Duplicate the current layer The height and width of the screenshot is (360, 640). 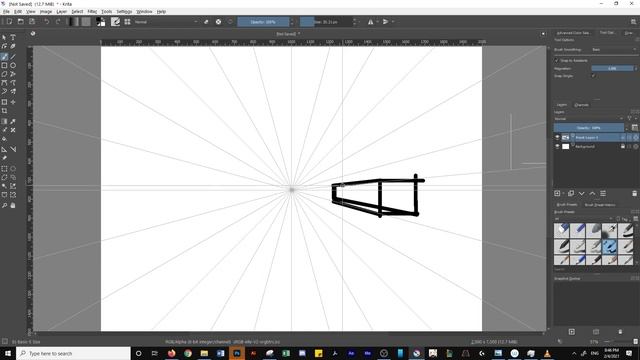coord(571,193)
